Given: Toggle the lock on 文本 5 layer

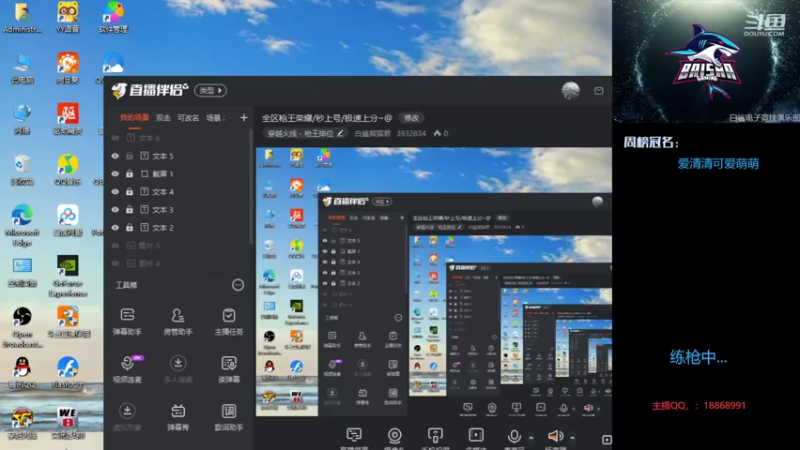Looking at the screenshot, I should pos(130,156).
